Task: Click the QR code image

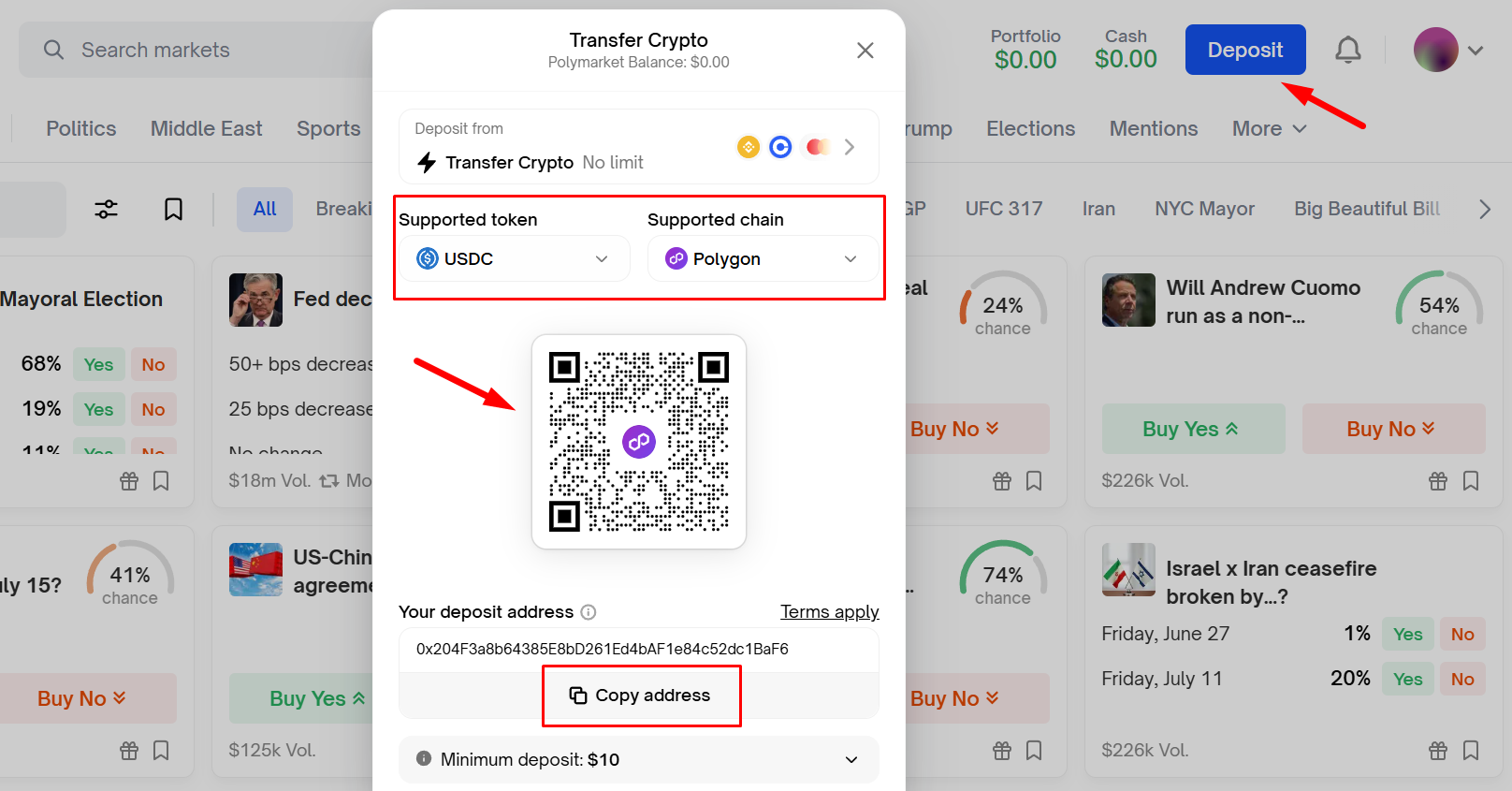Action: [x=639, y=442]
